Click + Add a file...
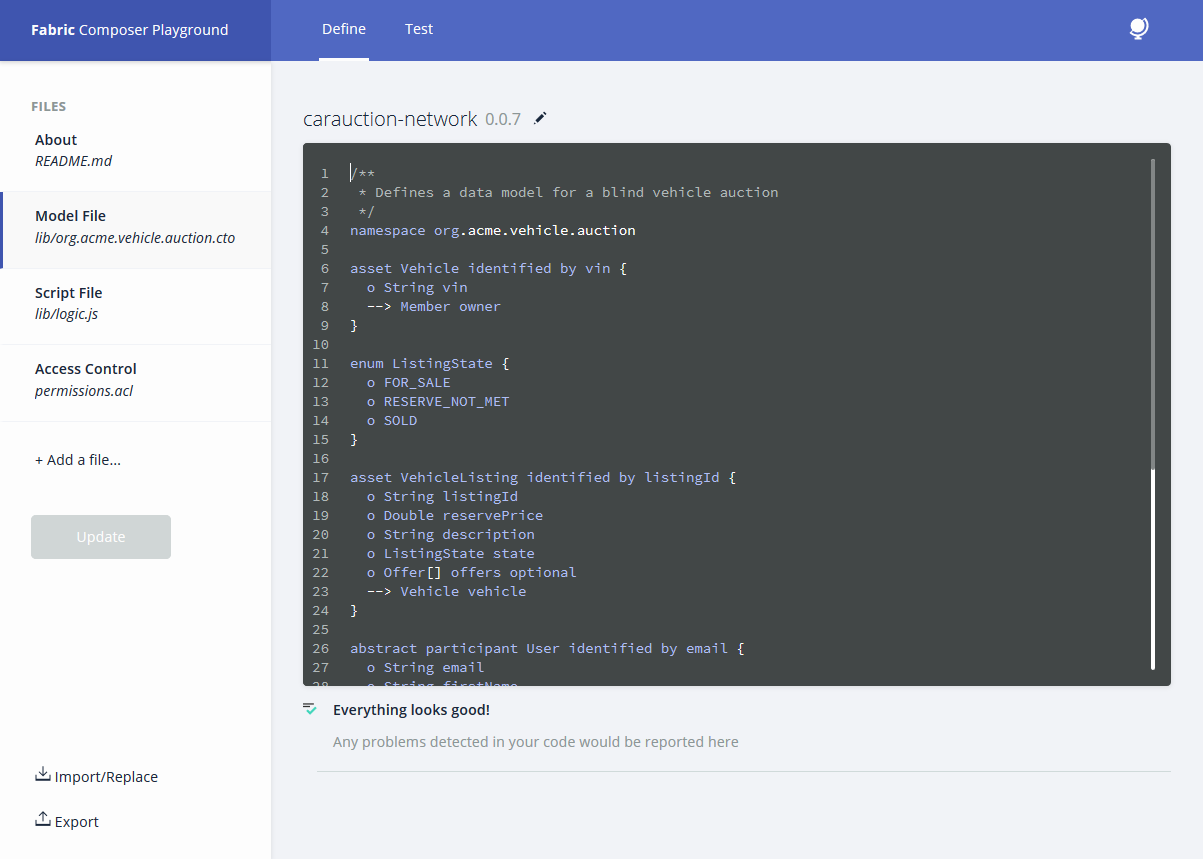 pos(78,460)
